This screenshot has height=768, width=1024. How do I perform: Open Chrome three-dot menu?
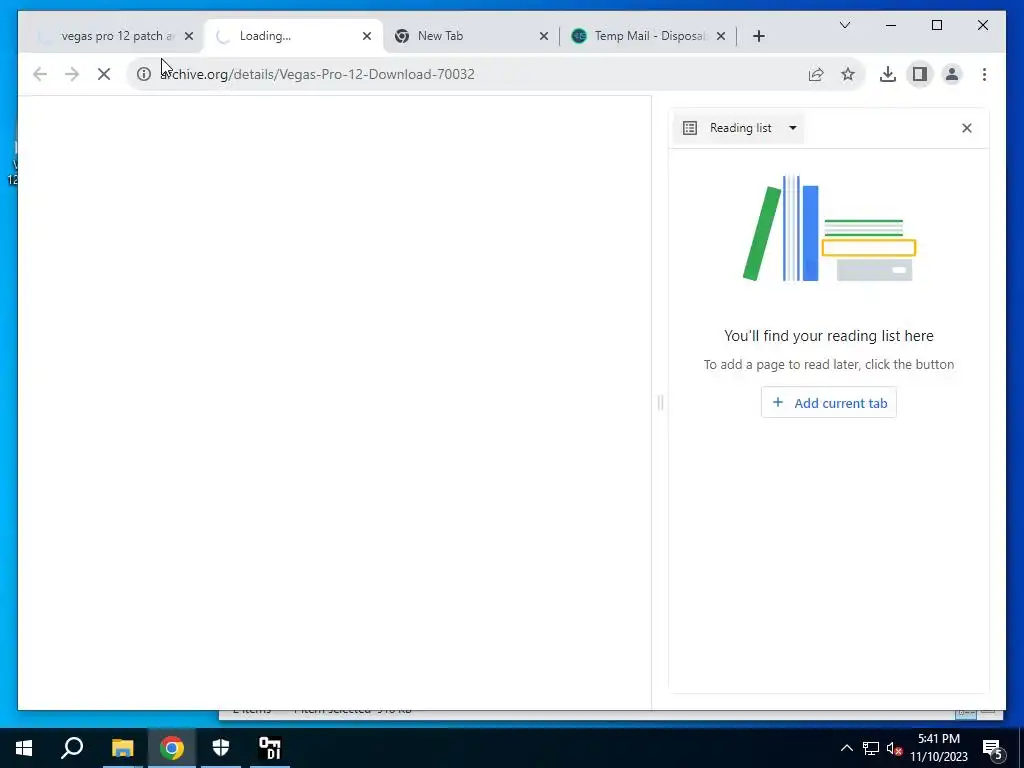pyautogui.click(x=984, y=74)
